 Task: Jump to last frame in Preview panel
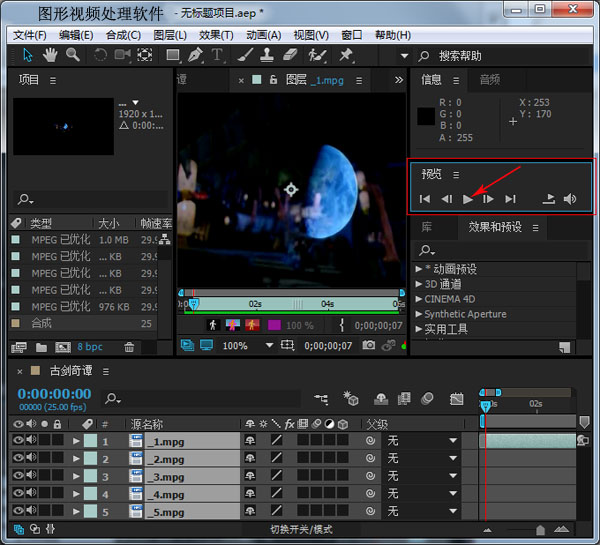tap(510, 199)
